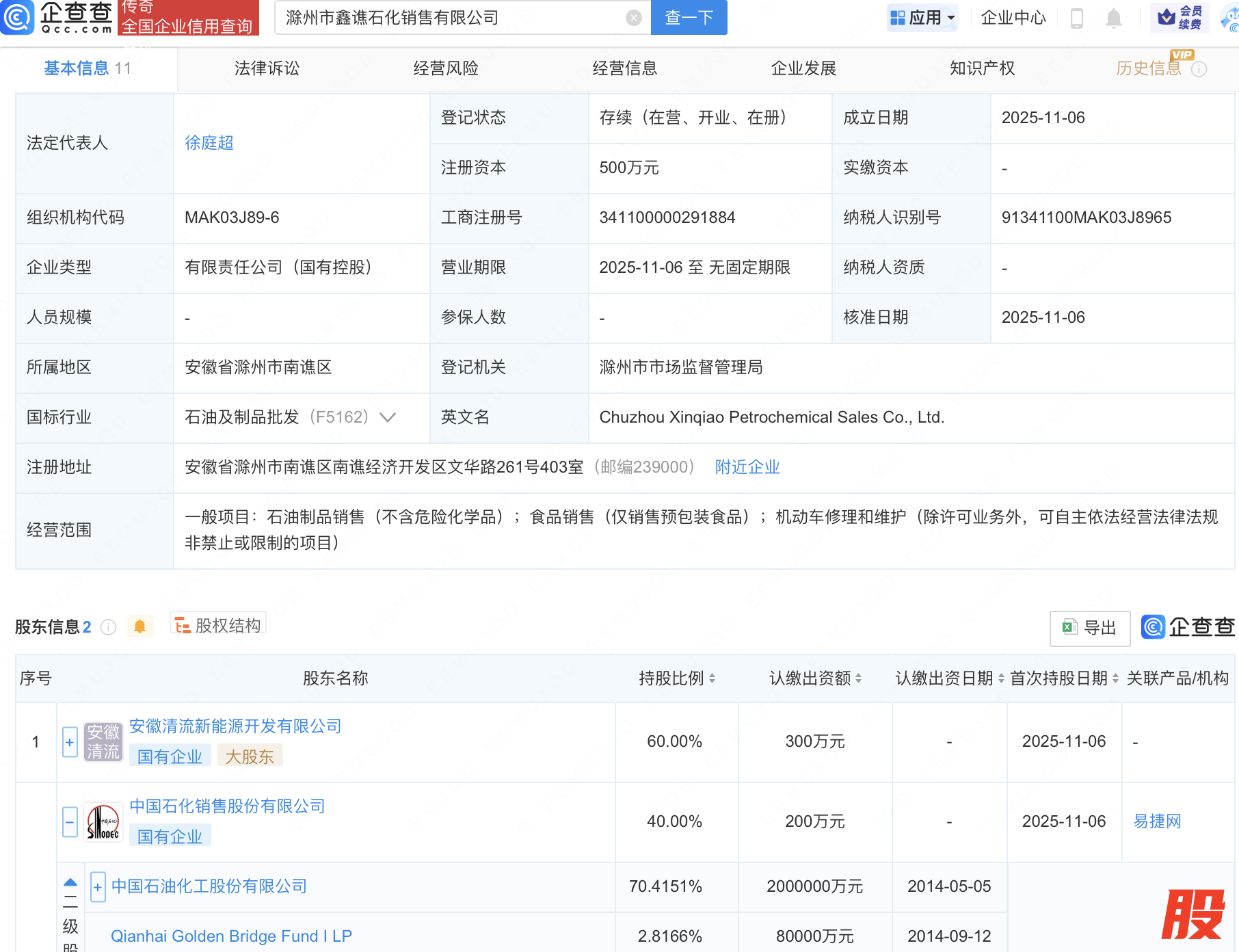Sort by 持股比例 column
The image size is (1239, 952).
pos(676,678)
